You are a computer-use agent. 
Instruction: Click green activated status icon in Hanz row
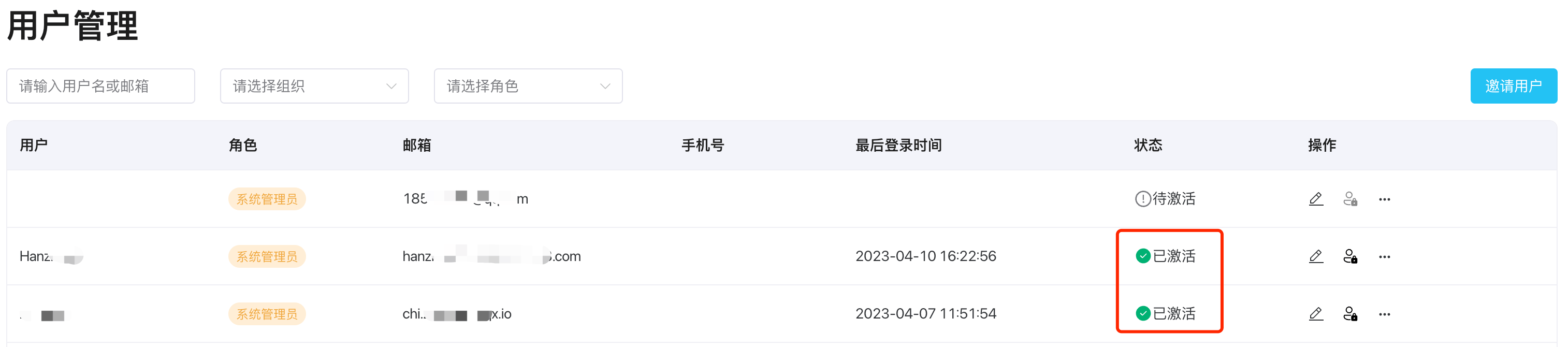pos(1142,256)
